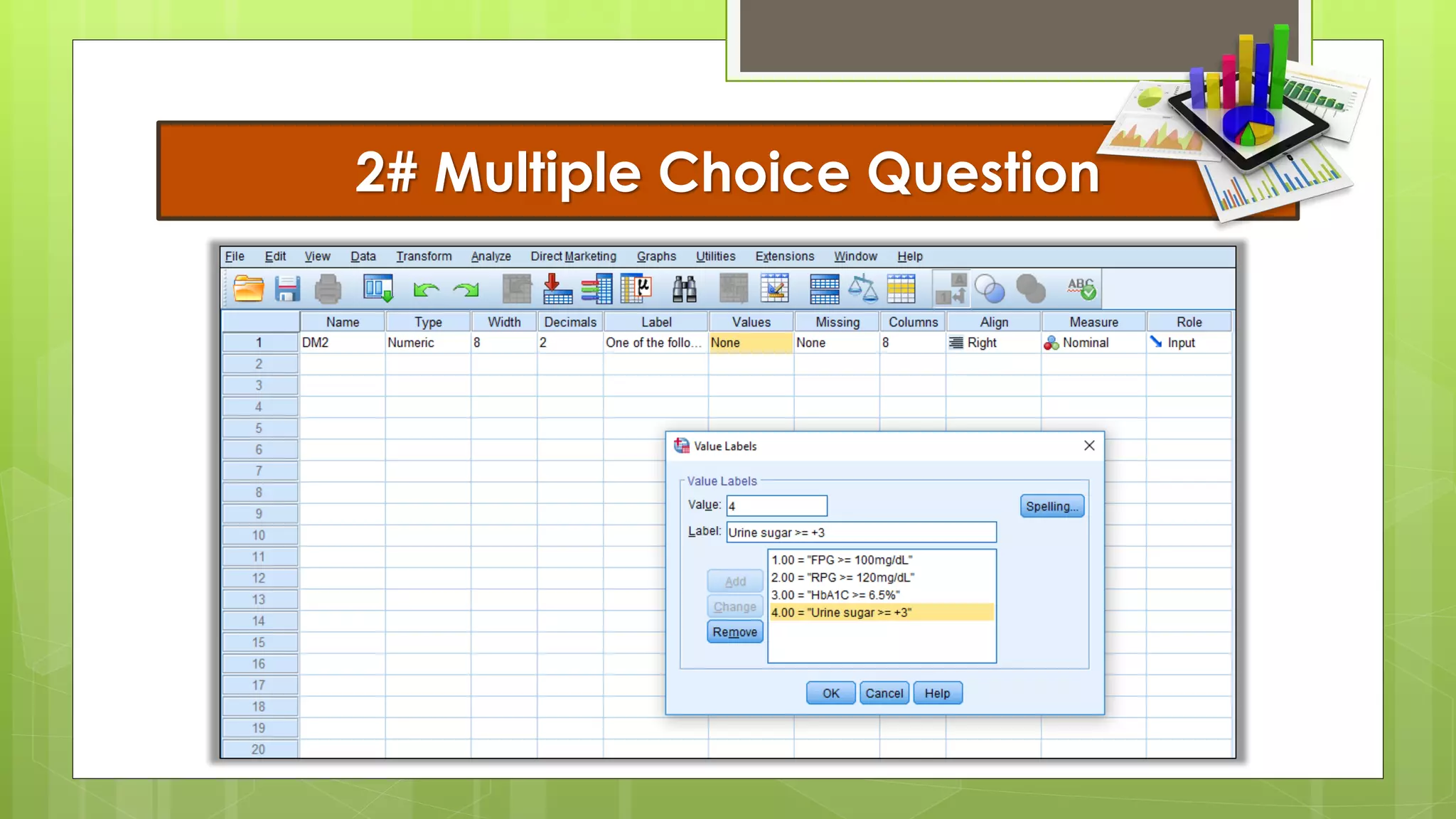The width and height of the screenshot is (1456, 819).
Task: Undo the last action
Action: [426, 289]
